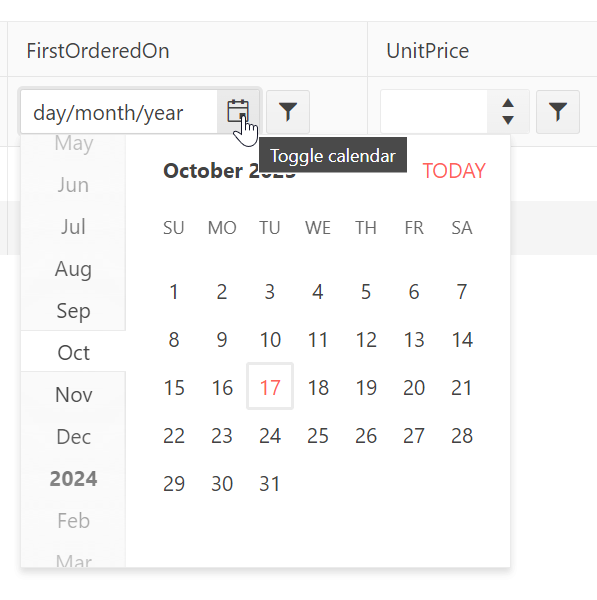Pick October 31 in the calendar
The height and width of the screenshot is (600, 597).
270,483
